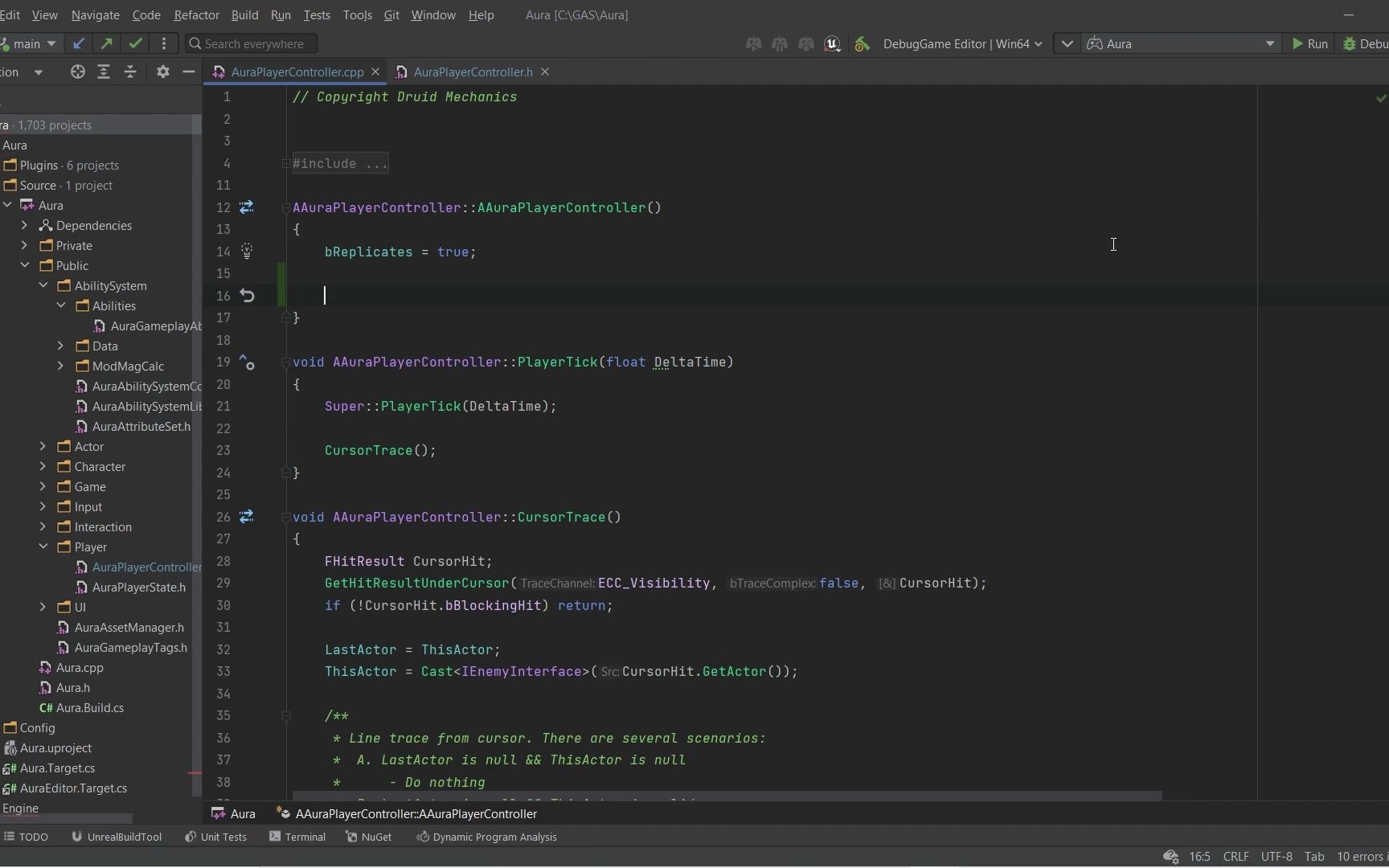Click the green inspection checkmark at editor top-right
This screenshot has height=868, width=1389.
(x=1381, y=98)
